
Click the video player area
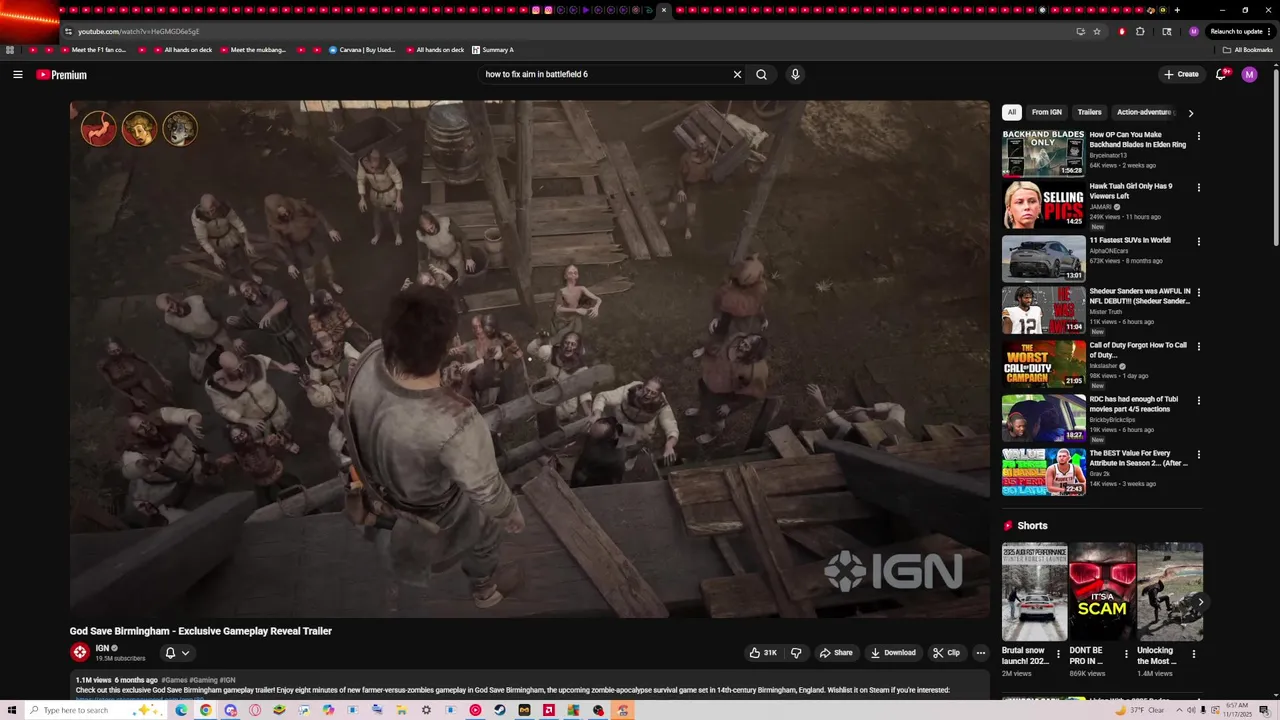pyautogui.click(x=529, y=358)
